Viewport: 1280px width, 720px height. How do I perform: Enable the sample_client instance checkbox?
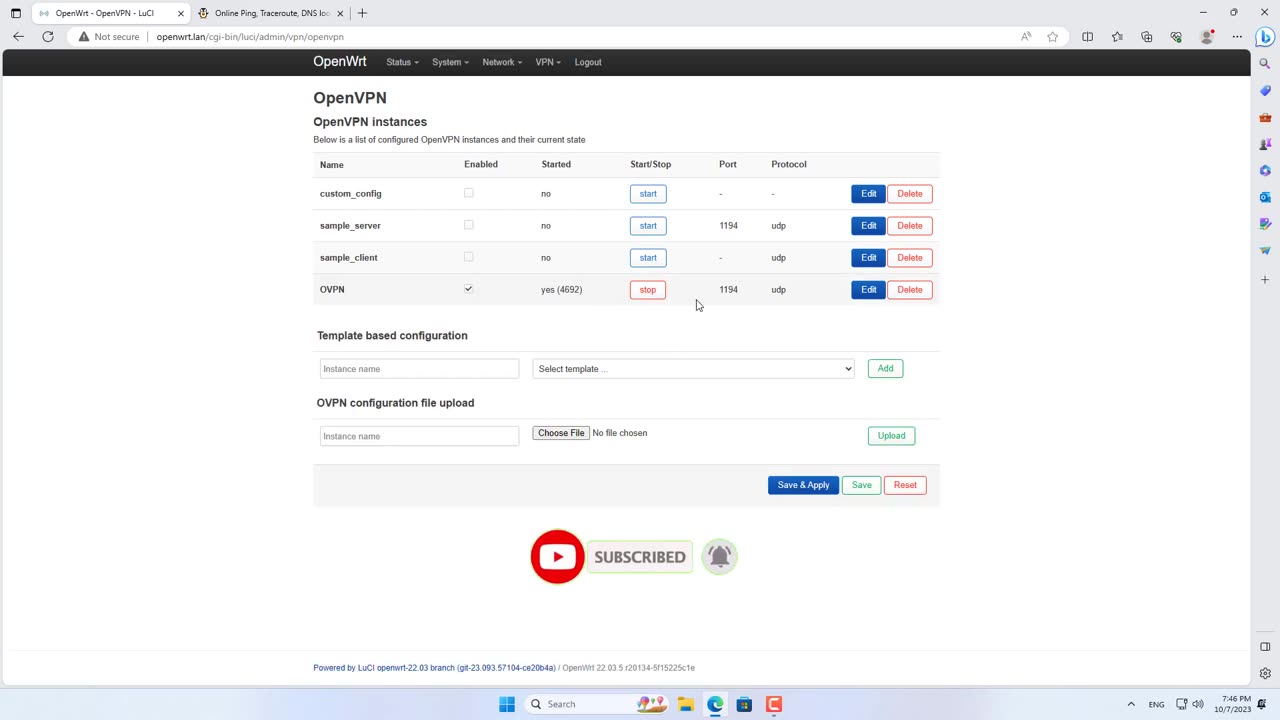pyautogui.click(x=469, y=257)
